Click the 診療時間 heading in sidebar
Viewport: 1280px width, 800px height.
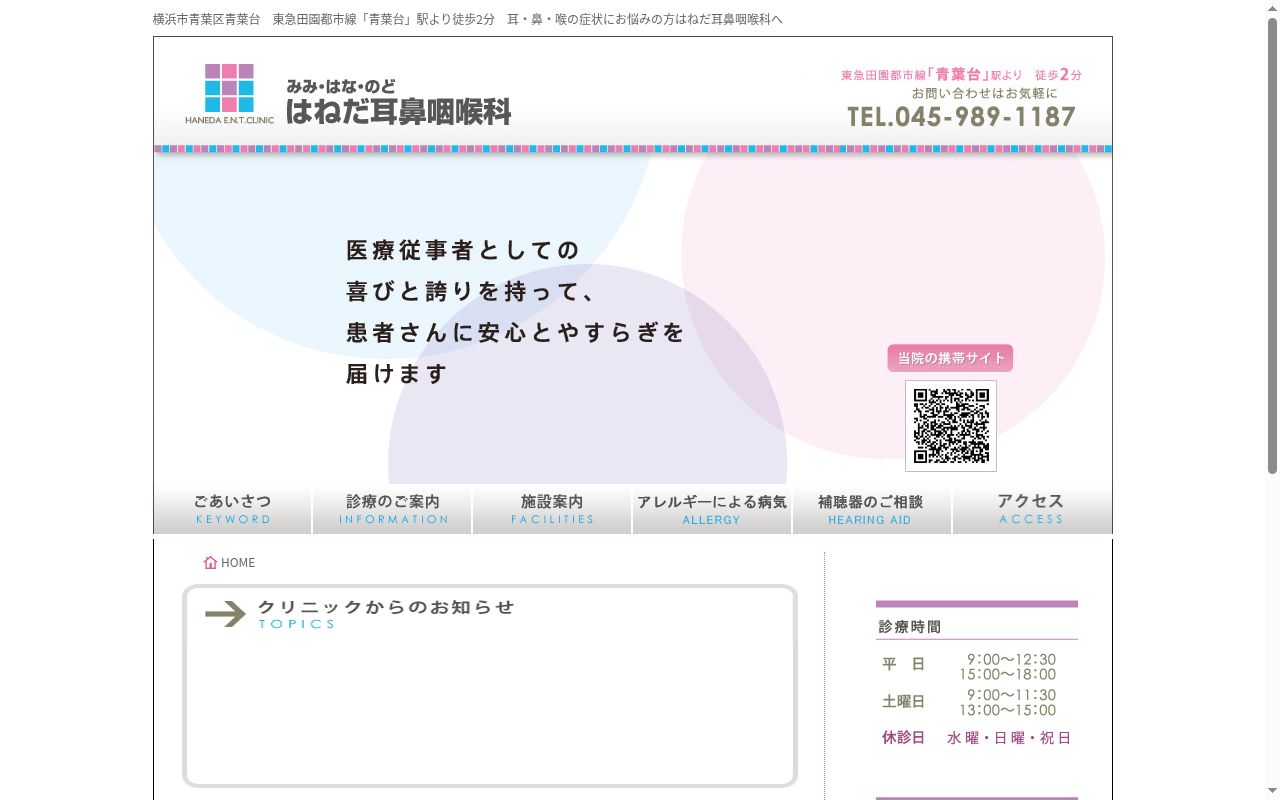(910, 627)
